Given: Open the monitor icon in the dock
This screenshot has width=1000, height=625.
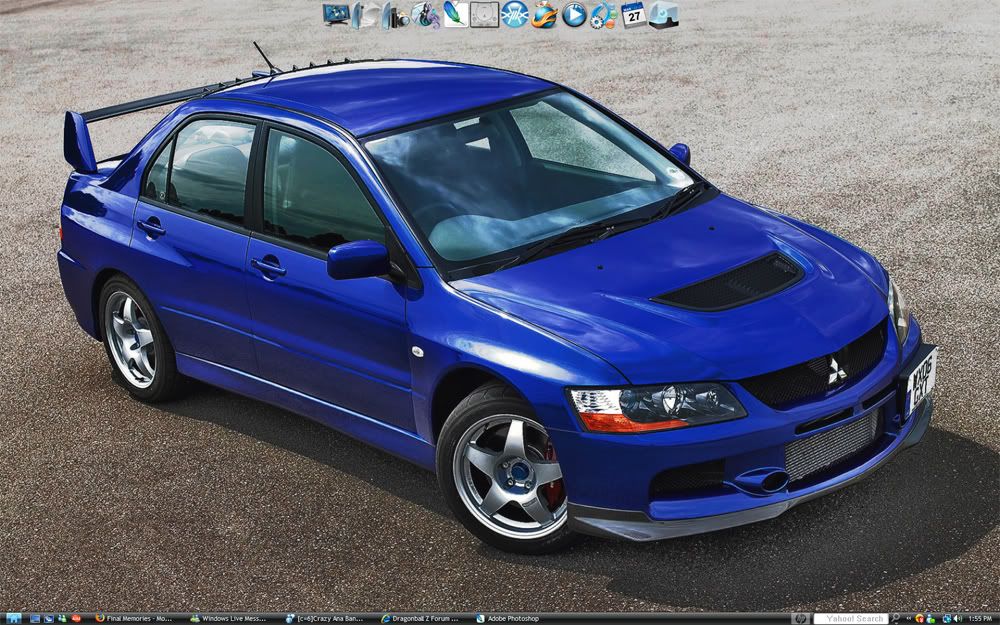Looking at the screenshot, I should (336, 14).
